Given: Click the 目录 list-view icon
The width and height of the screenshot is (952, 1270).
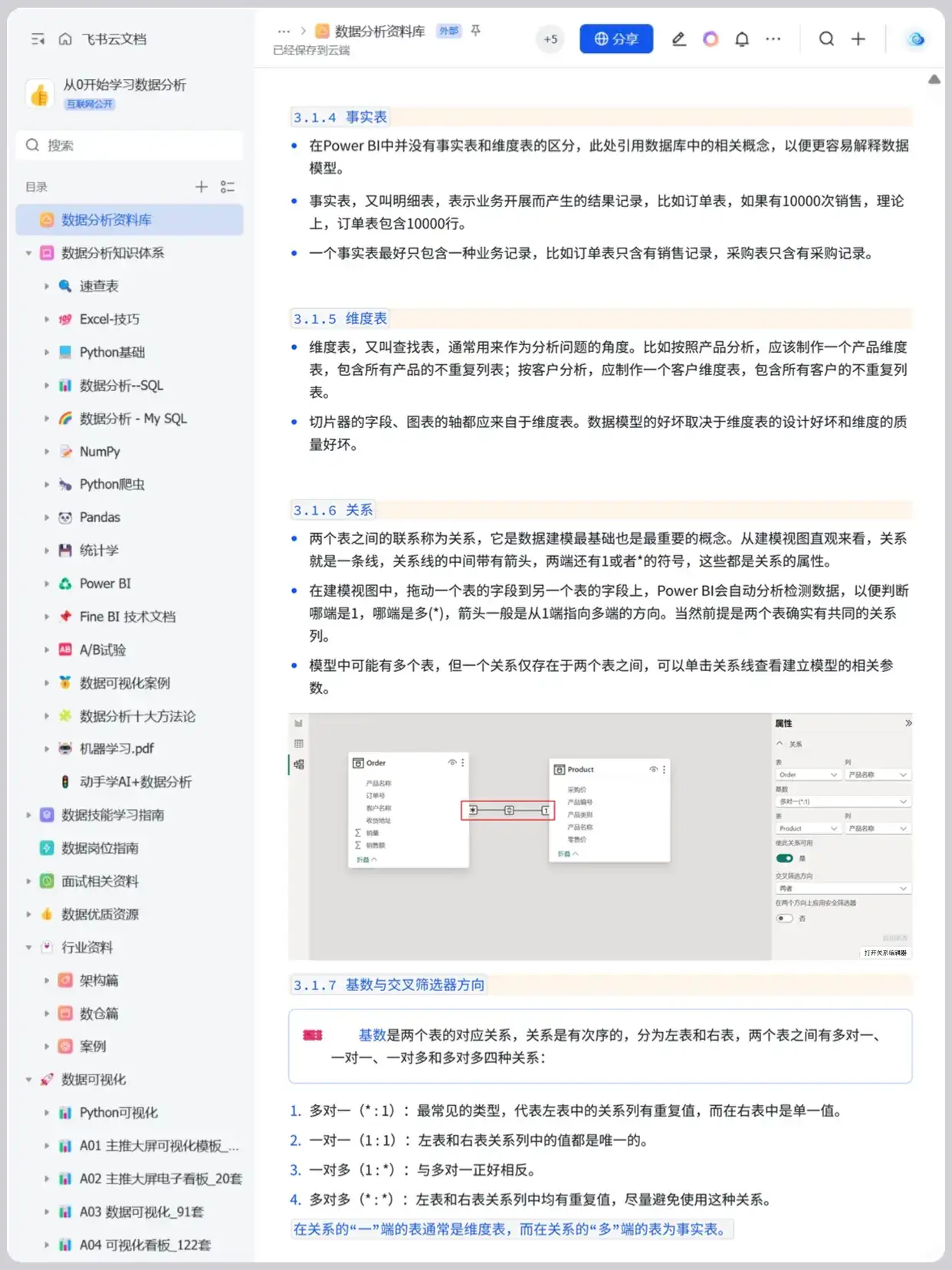Looking at the screenshot, I should pyautogui.click(x=228, y=186).
